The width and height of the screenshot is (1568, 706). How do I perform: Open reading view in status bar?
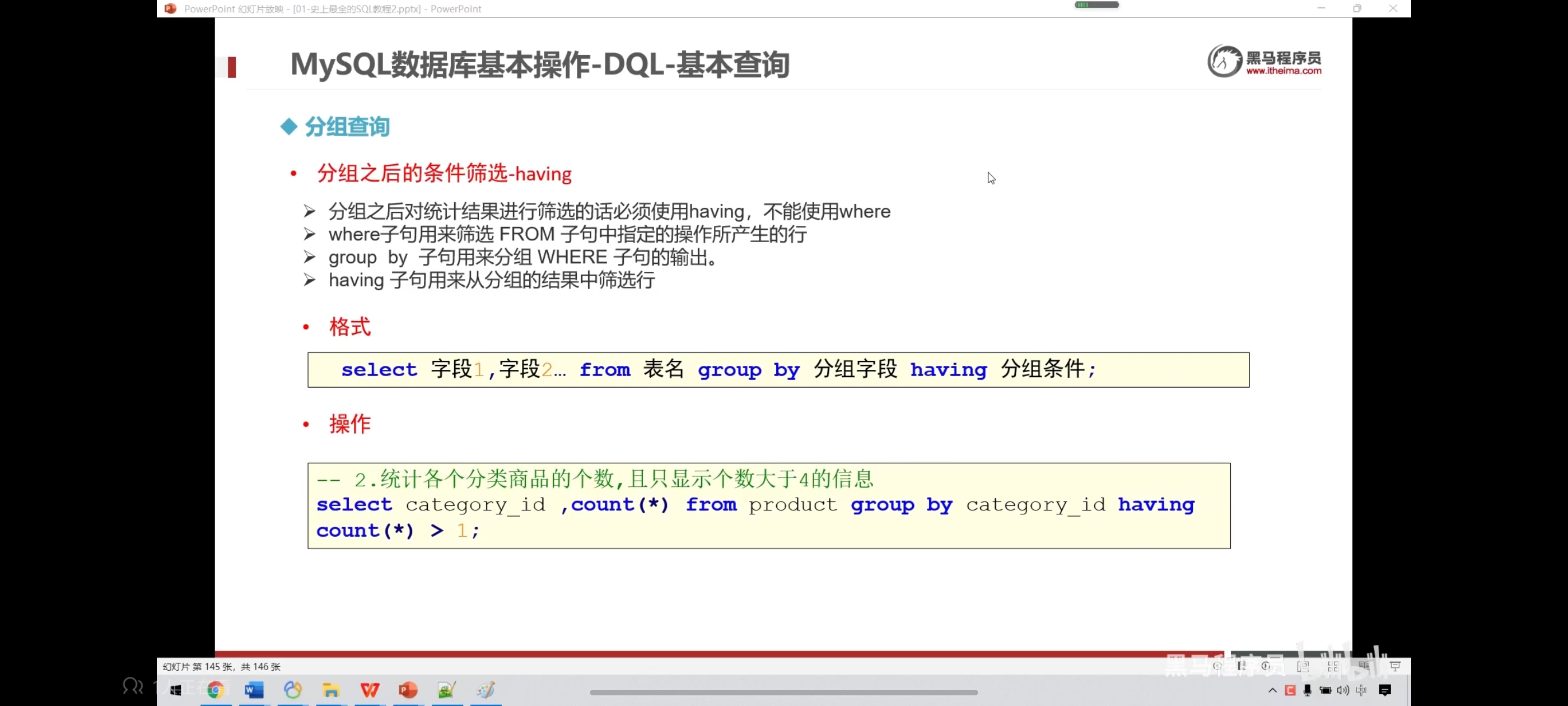coord(1364,666)
